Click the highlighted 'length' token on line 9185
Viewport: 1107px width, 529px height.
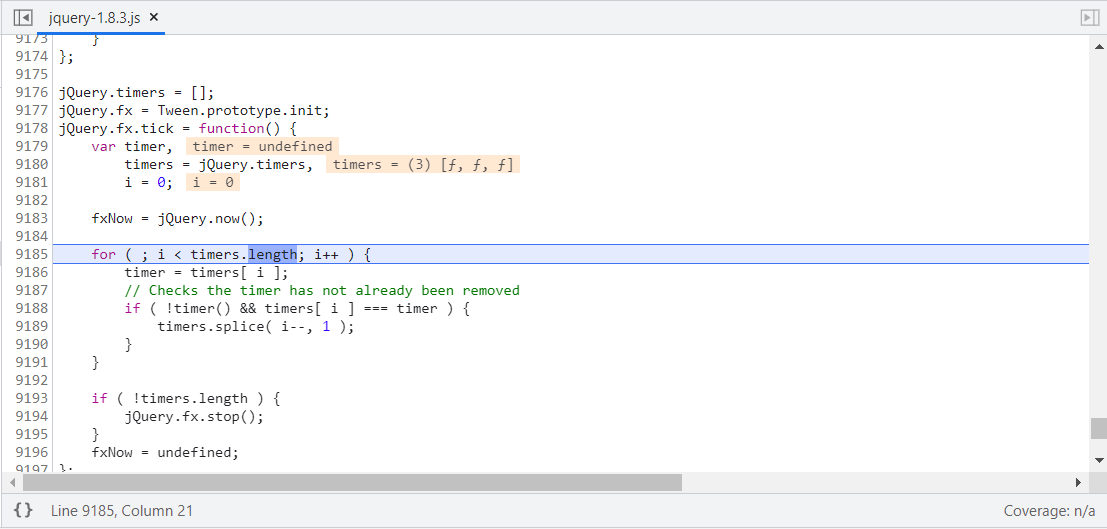click(x=272, y=254)
